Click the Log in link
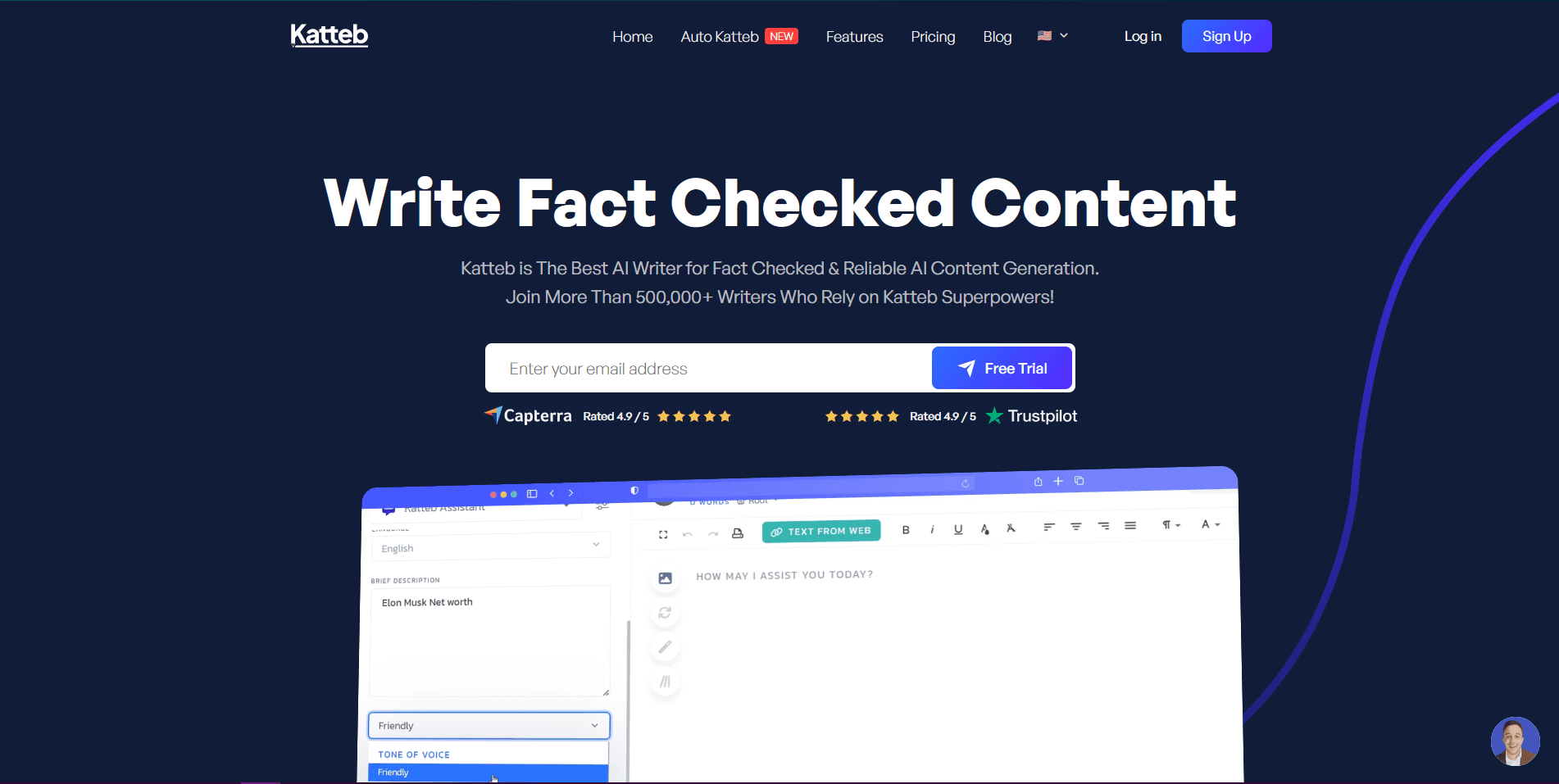The width and height of the screenshot is (1559, 784). click(1143, 36)
